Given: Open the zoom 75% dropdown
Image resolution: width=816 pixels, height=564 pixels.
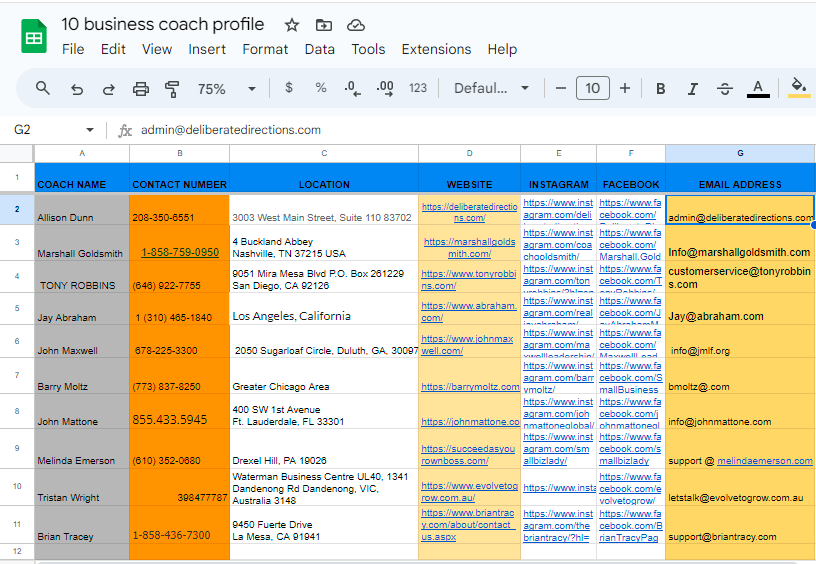Looking at the screenshot, I should [x=226, y=88].
